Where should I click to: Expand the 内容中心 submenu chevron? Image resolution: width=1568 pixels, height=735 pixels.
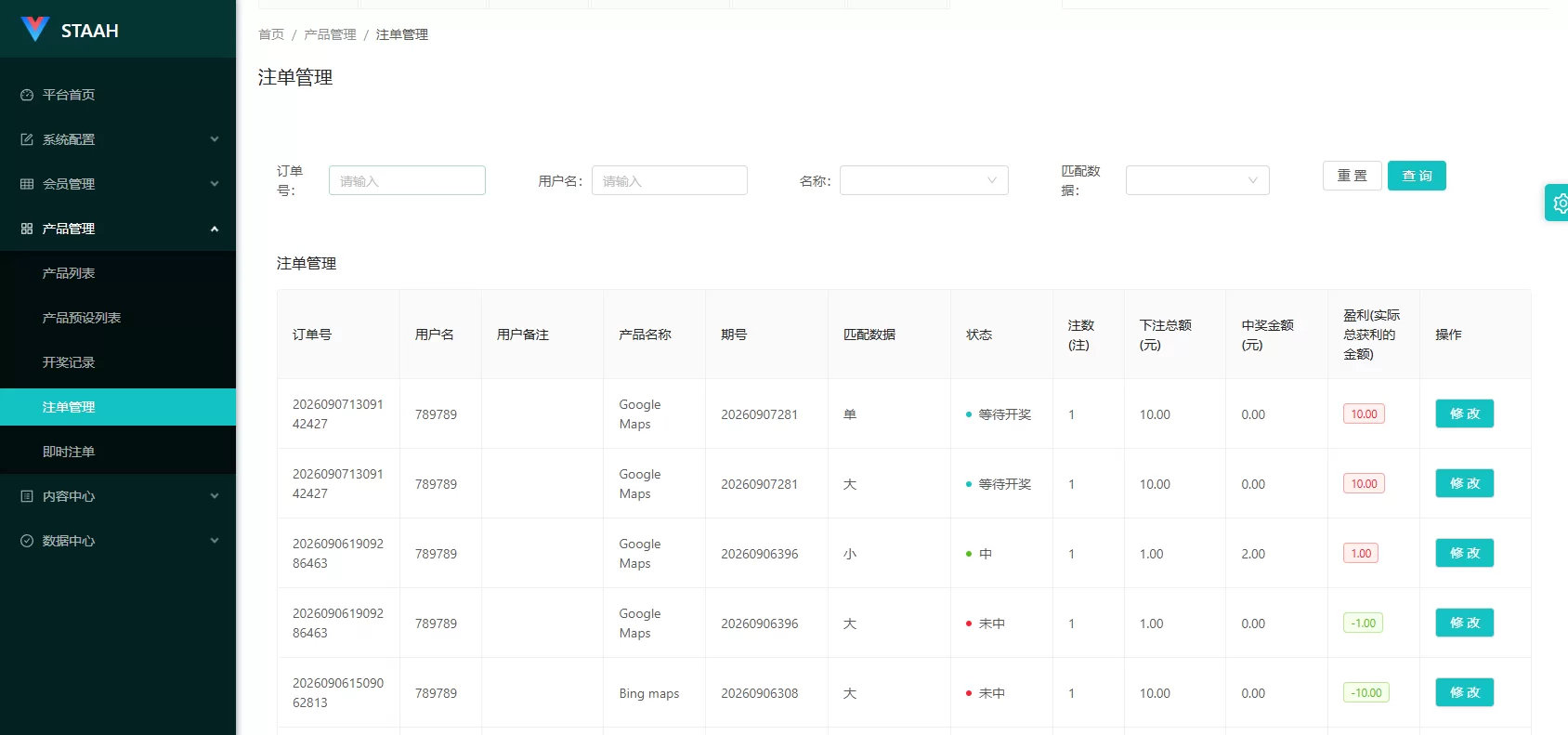215,496
